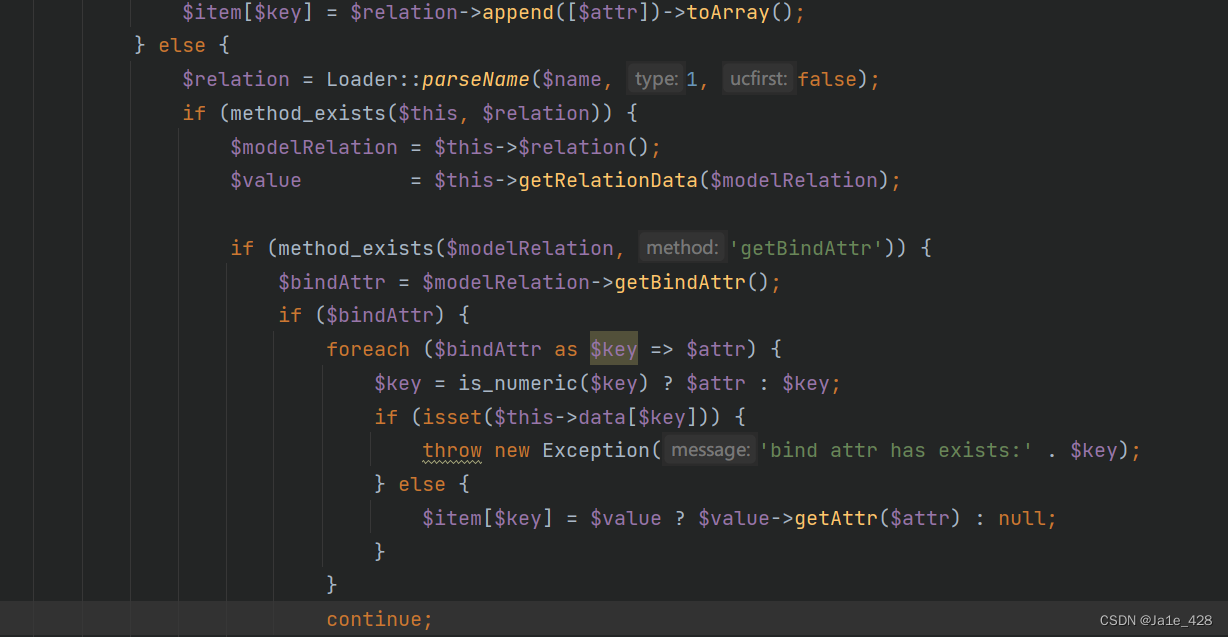Click the getRelationData method call
This screenshot has width=1228, height=637.
pos(607,180)
